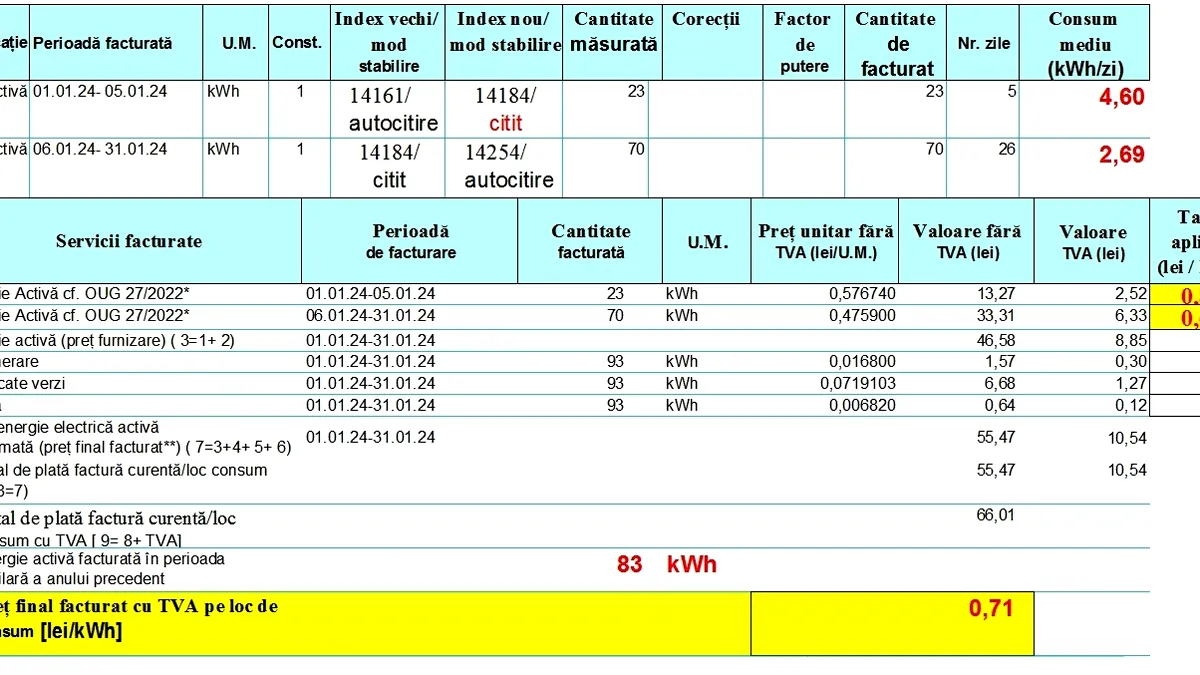Click 'Preț unitar fără TVA (lei/U.M.)' header
Screen dimensions: 1200x675
click(x=826, y=241)
